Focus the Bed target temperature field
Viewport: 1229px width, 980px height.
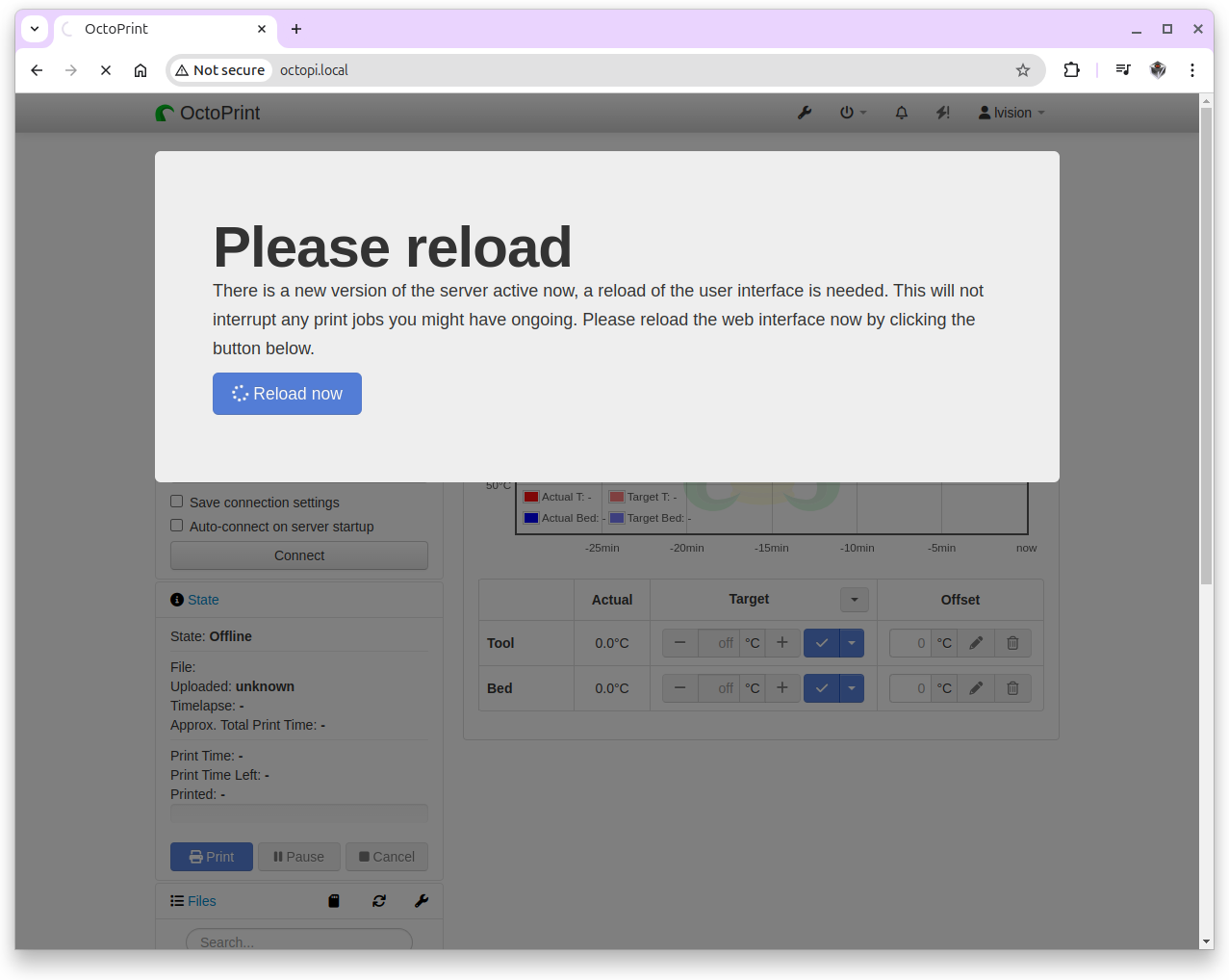click(718, 688)
